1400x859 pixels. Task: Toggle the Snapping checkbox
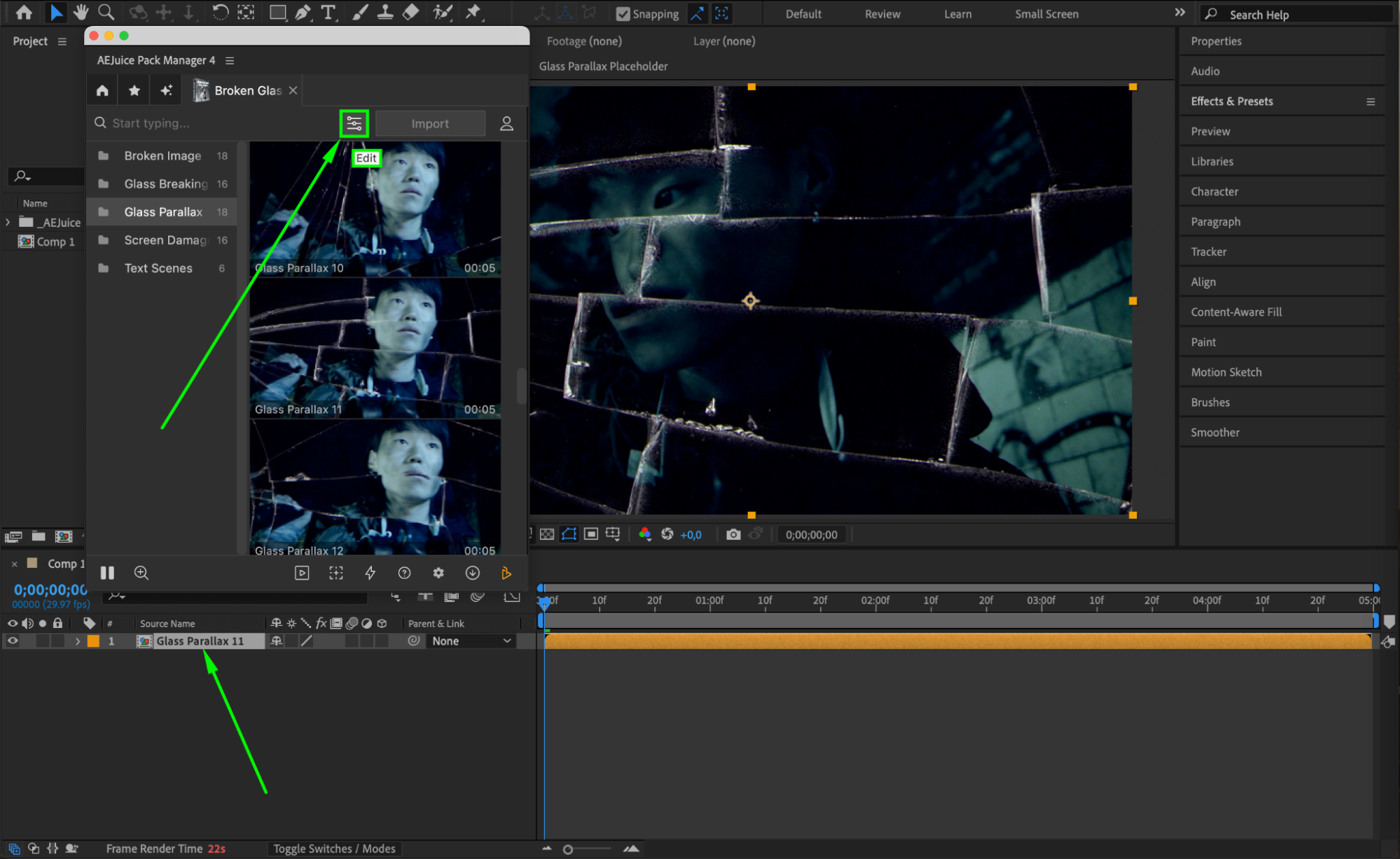[x=623, y=13]
